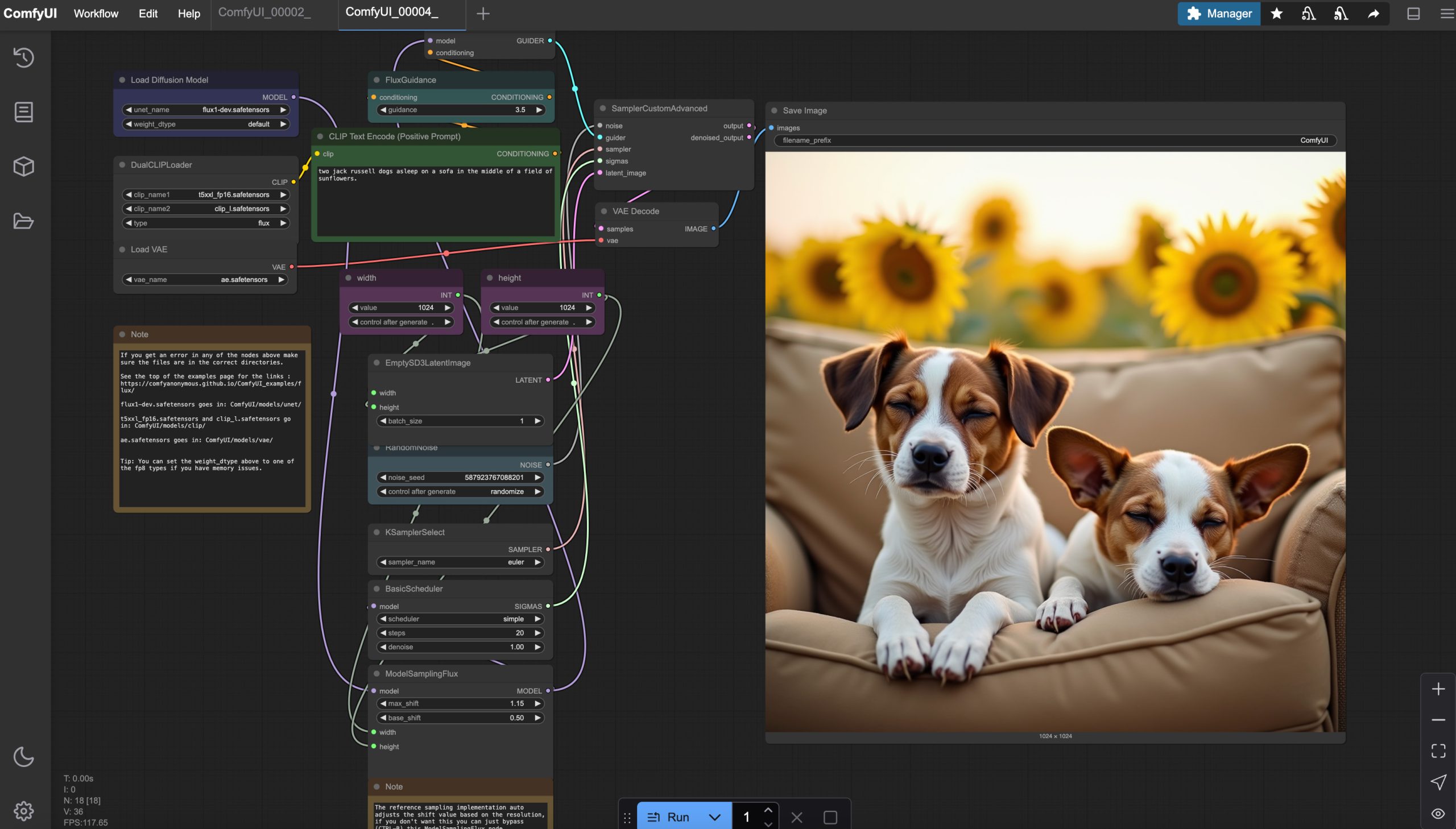Open the Workflow menu
The height and width of the screenshot is (829, 1456).
click(x=96, y=14)
